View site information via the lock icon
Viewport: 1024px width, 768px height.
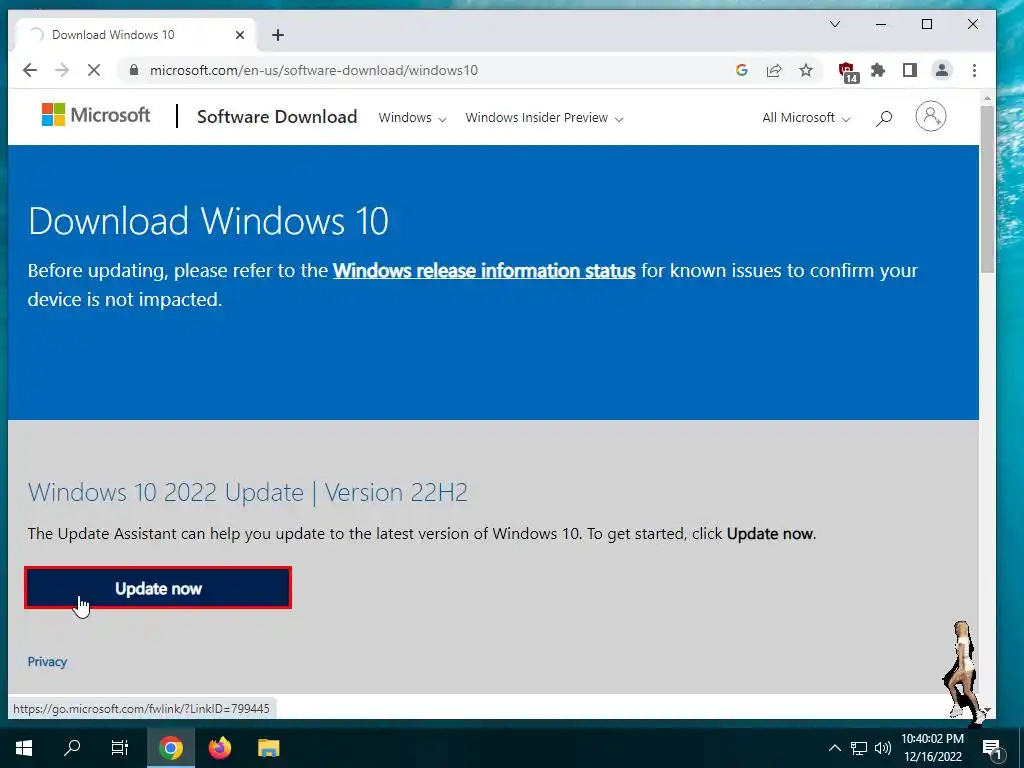point(134,71)
